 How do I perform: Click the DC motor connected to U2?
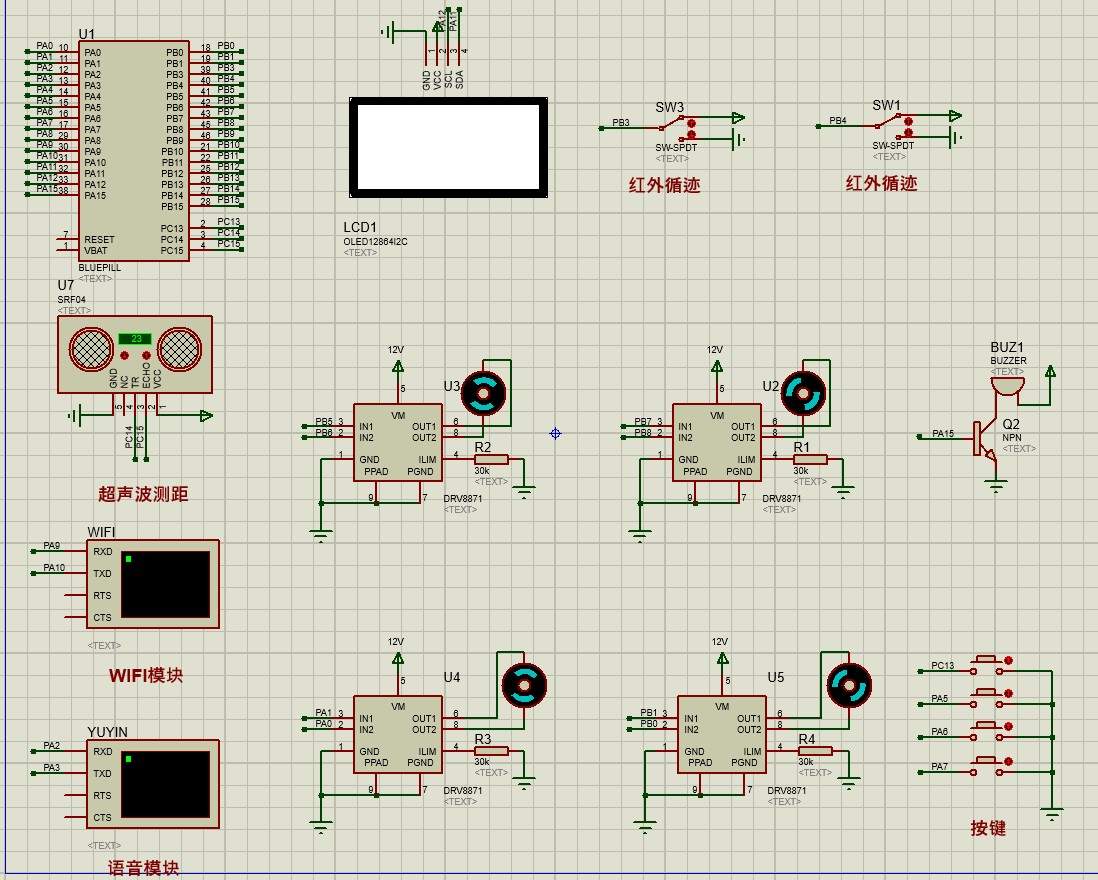[x=803, y=393]
